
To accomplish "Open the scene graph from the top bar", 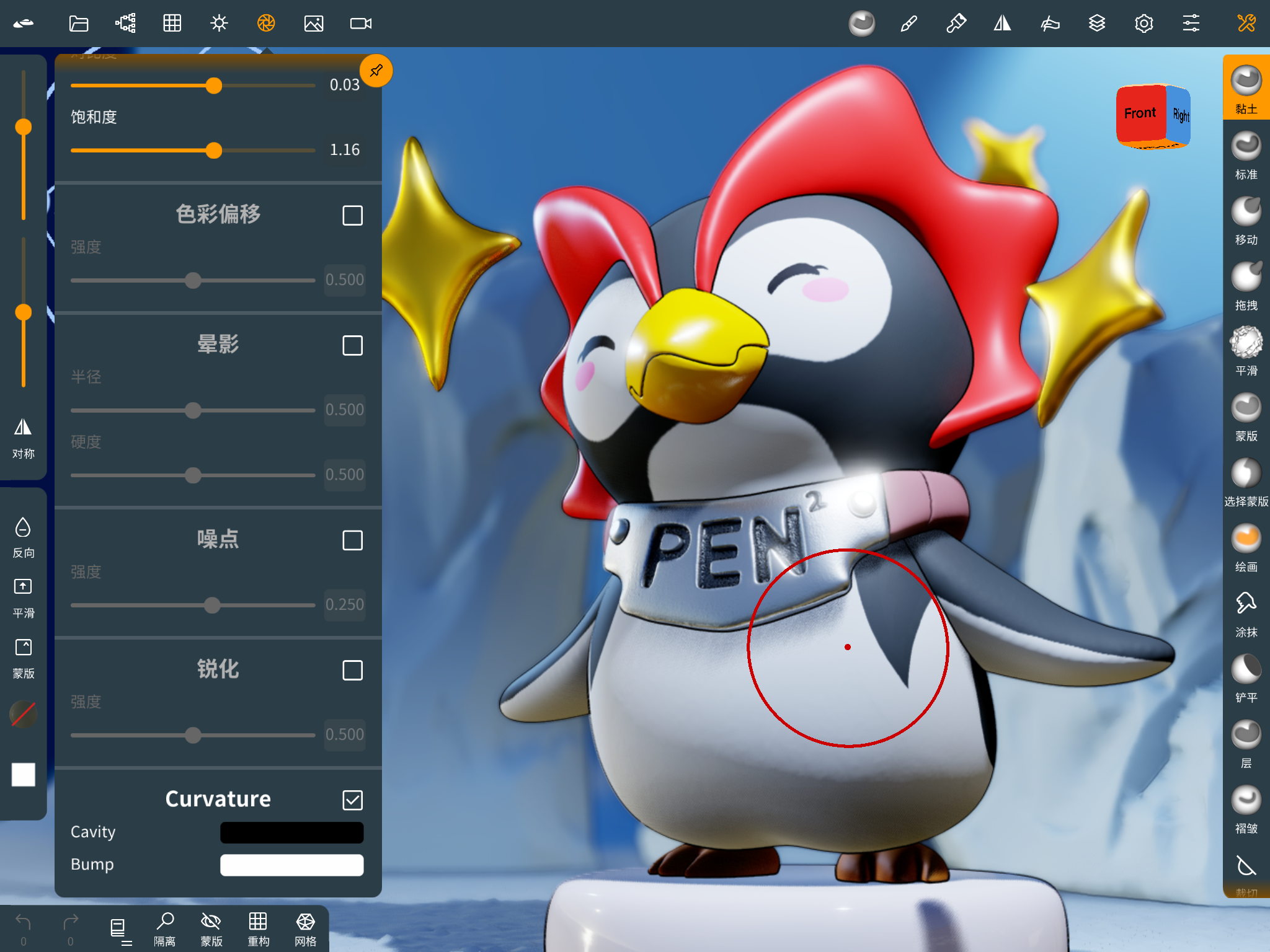I will pyautogui.click(x=125, y=24).
